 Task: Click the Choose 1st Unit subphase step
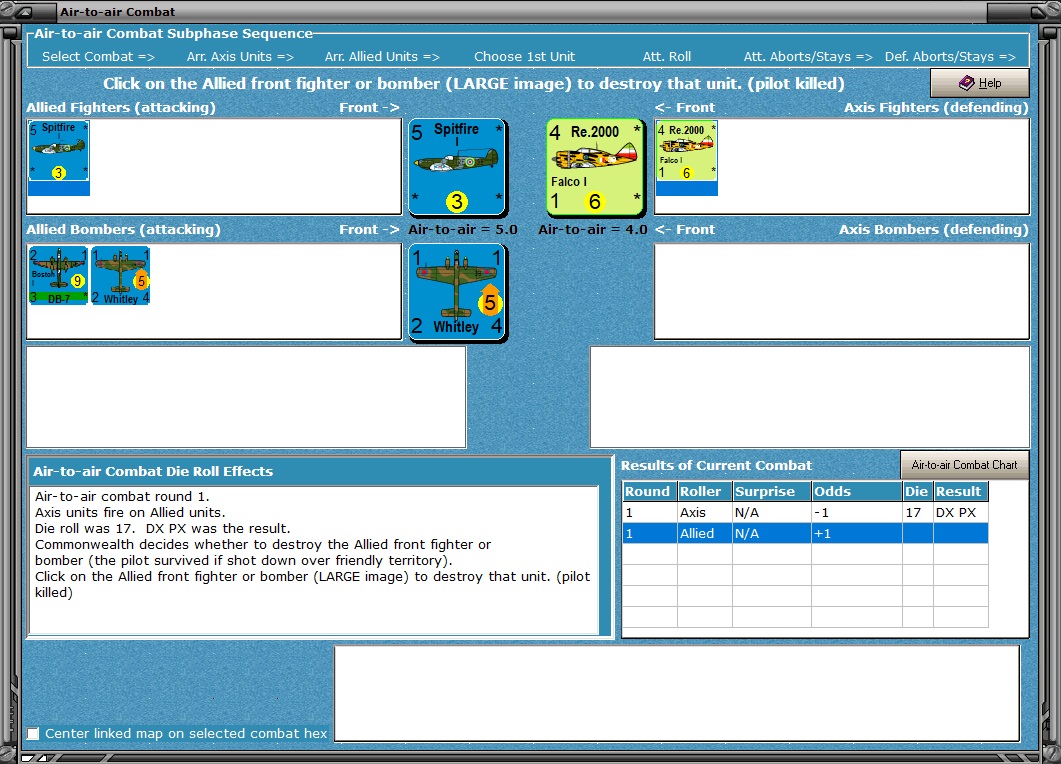click(524, 57)
